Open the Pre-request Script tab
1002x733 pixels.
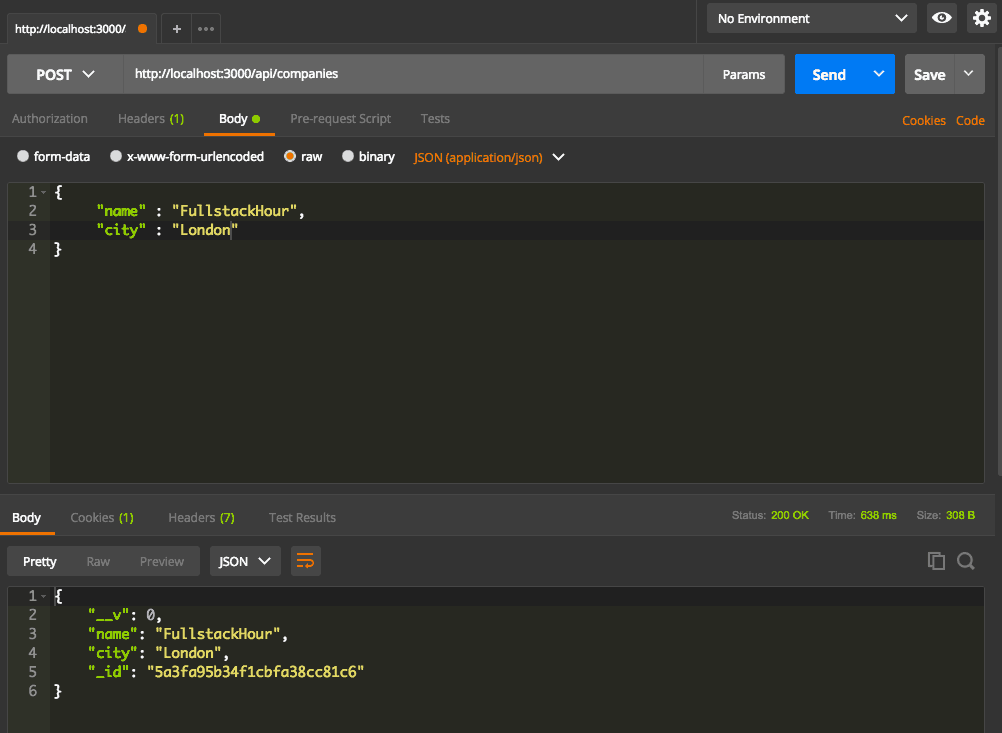pyautogui.click(x=341, y=119)
